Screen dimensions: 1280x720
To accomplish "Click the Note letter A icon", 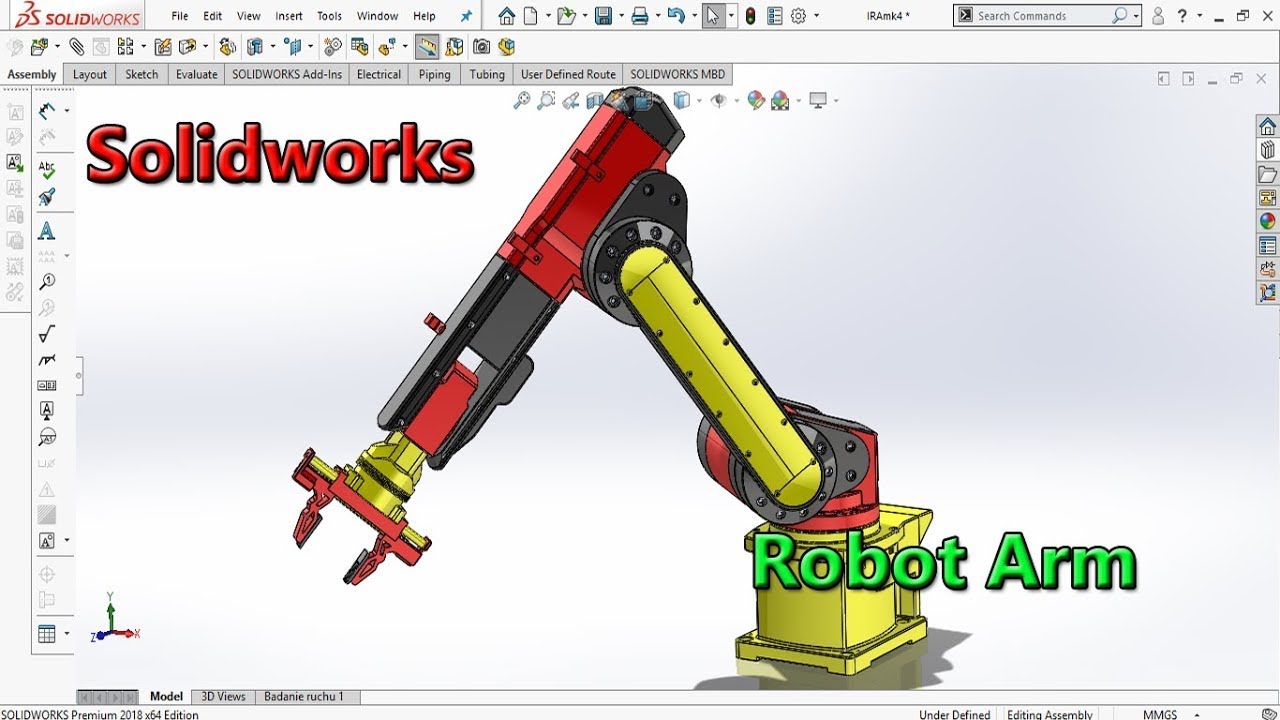I will (x=47, y=231).
